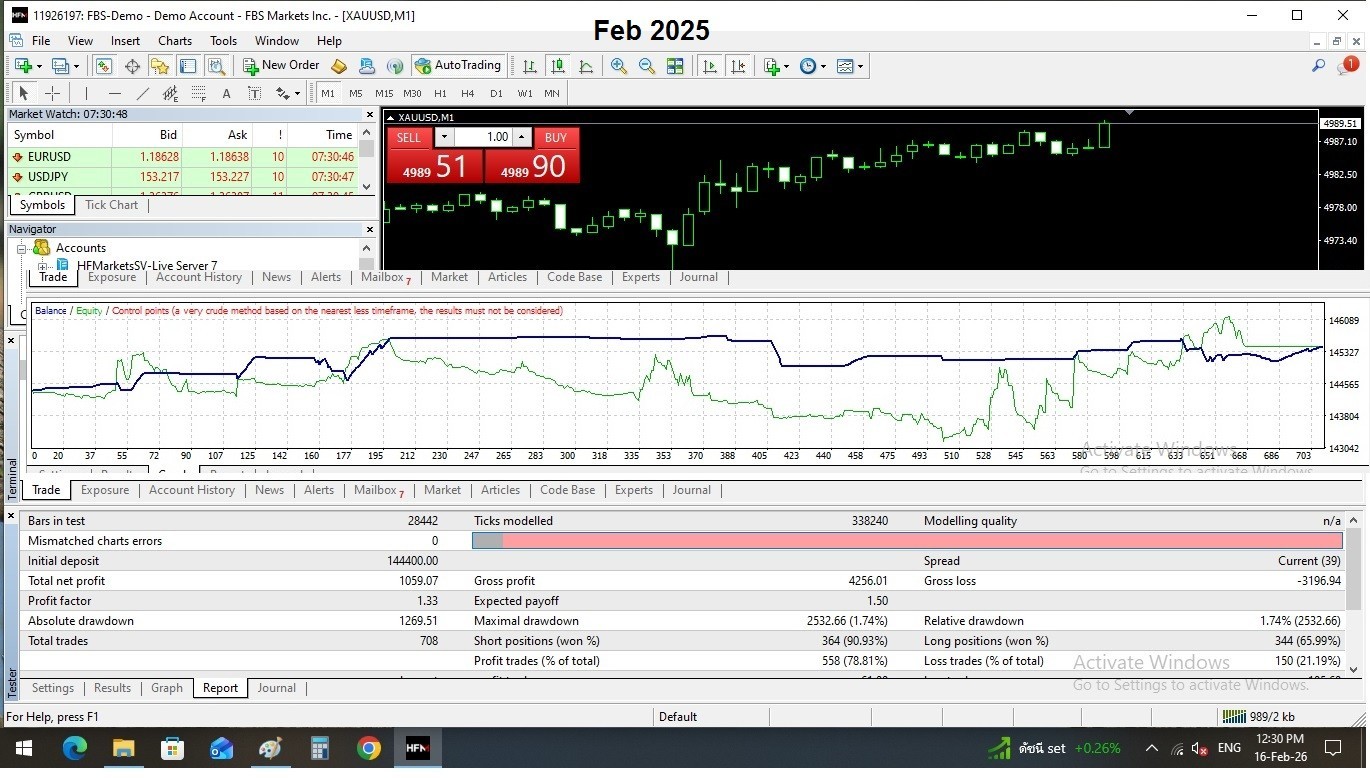The image size is (1370, 778).
Task: Click the Tile Windows icon
Action: [x=675, y=66]
